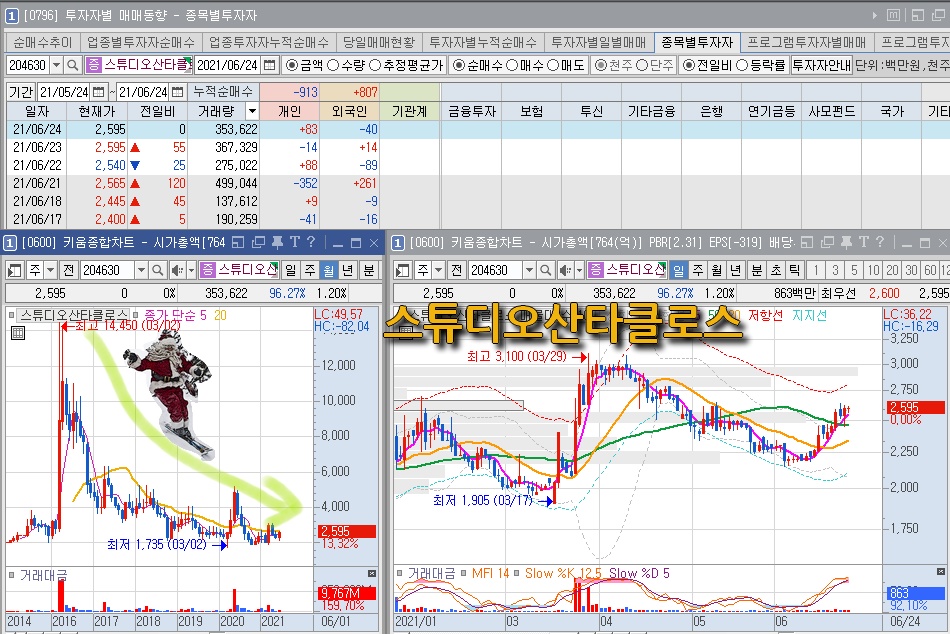Select the 매수 radio button
950x634 pixels.
(512, 65)
